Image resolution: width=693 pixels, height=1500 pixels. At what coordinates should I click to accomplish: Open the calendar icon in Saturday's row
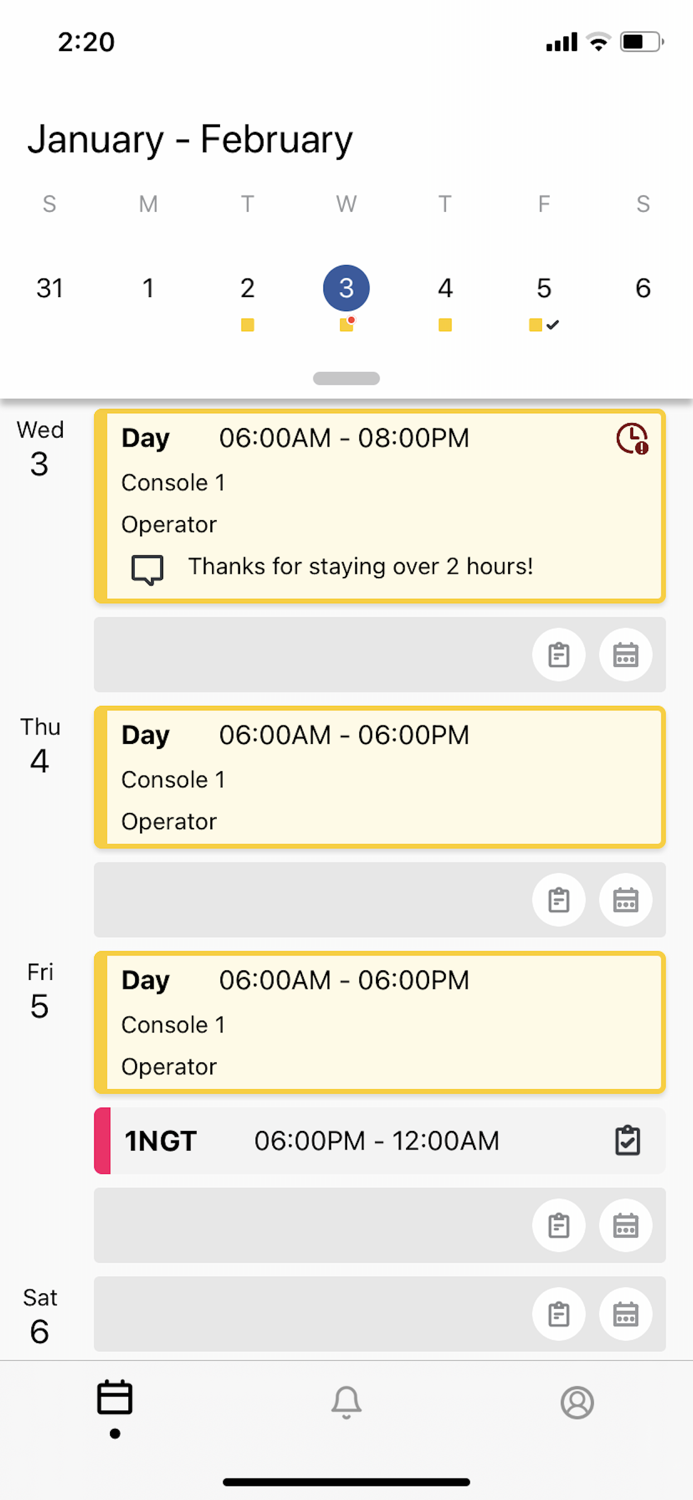[x=626, y=1314]
